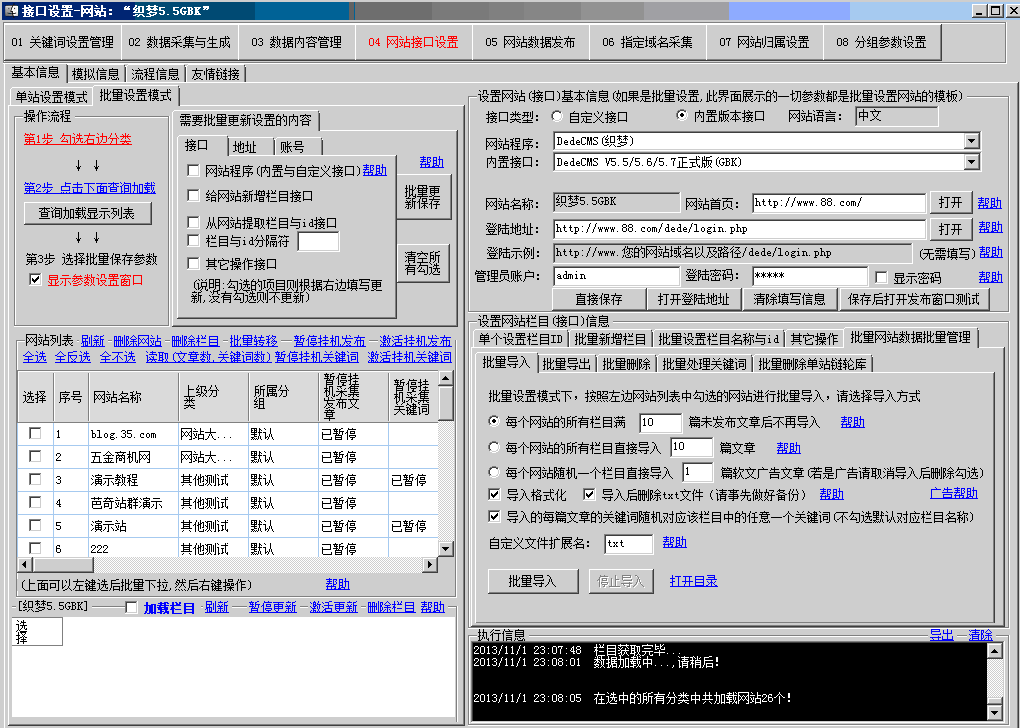Enable 给网站新增栏目接口 checkbox
Viewport: 1020px width, 728px height.
[193, 195]
